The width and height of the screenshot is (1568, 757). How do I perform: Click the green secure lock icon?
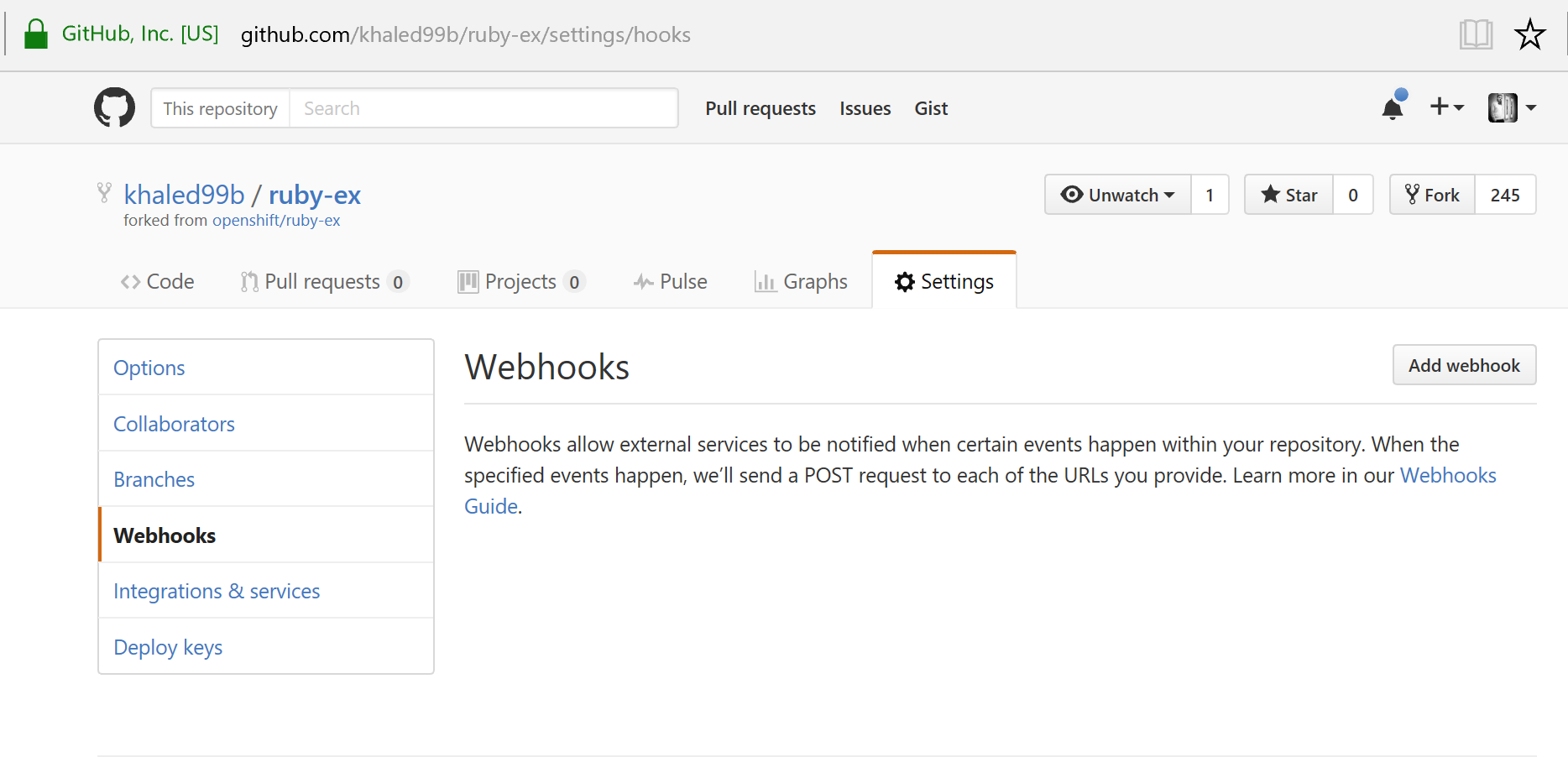click(36, 34)
